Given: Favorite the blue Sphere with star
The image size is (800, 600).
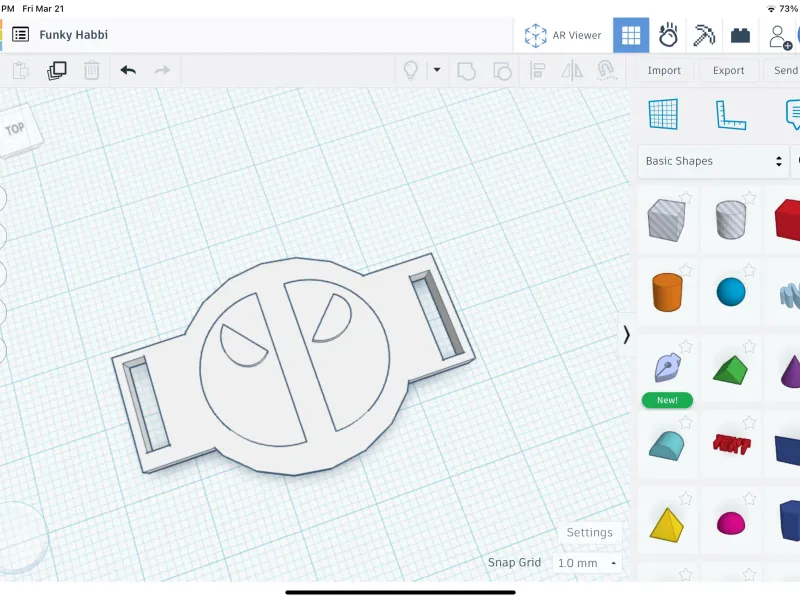Looking at the screenshot, I should 749,270.
